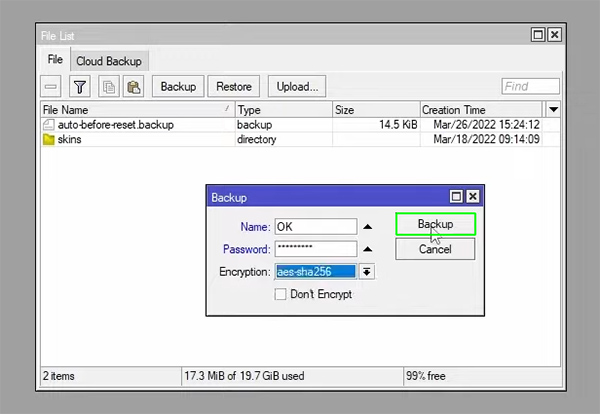This screenshot has height=414, width=600.
Task: Select the File tab
Action: pyautogui.click(x=54, y=60)
